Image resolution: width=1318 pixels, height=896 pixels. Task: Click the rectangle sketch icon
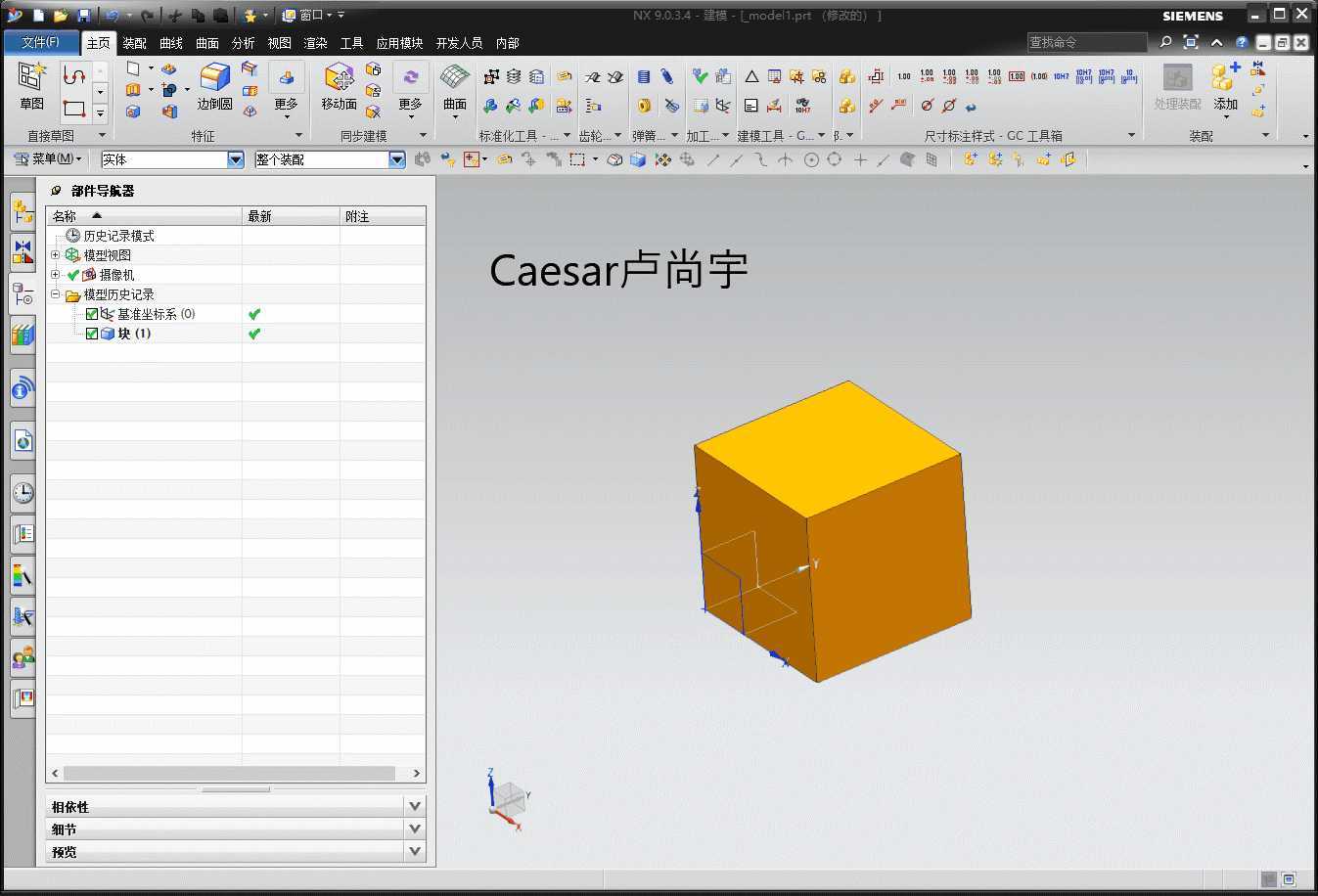[x=74, y=109]
